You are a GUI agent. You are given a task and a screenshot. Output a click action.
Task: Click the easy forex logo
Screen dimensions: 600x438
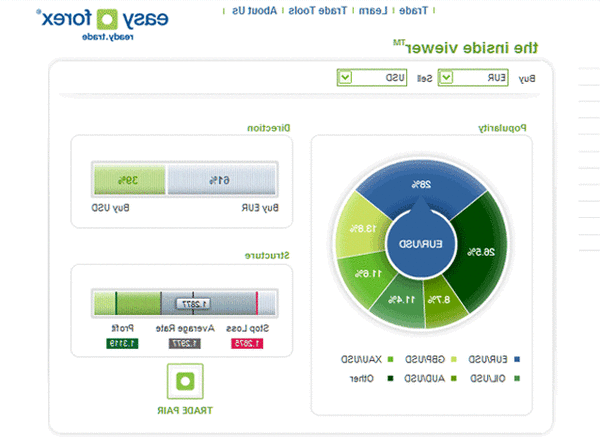click(103, 20)
